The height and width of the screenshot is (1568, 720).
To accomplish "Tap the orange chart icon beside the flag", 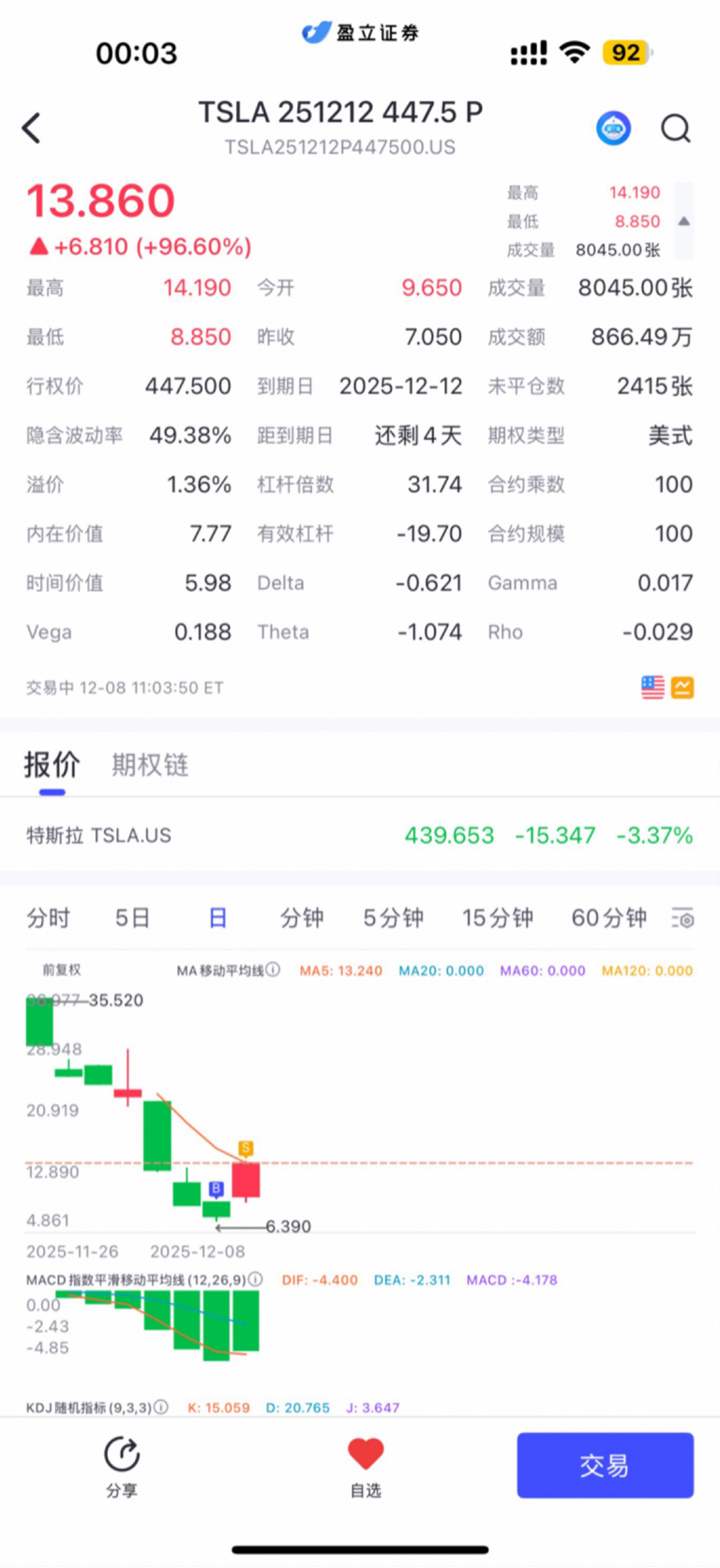I will [x=682, y=687].
